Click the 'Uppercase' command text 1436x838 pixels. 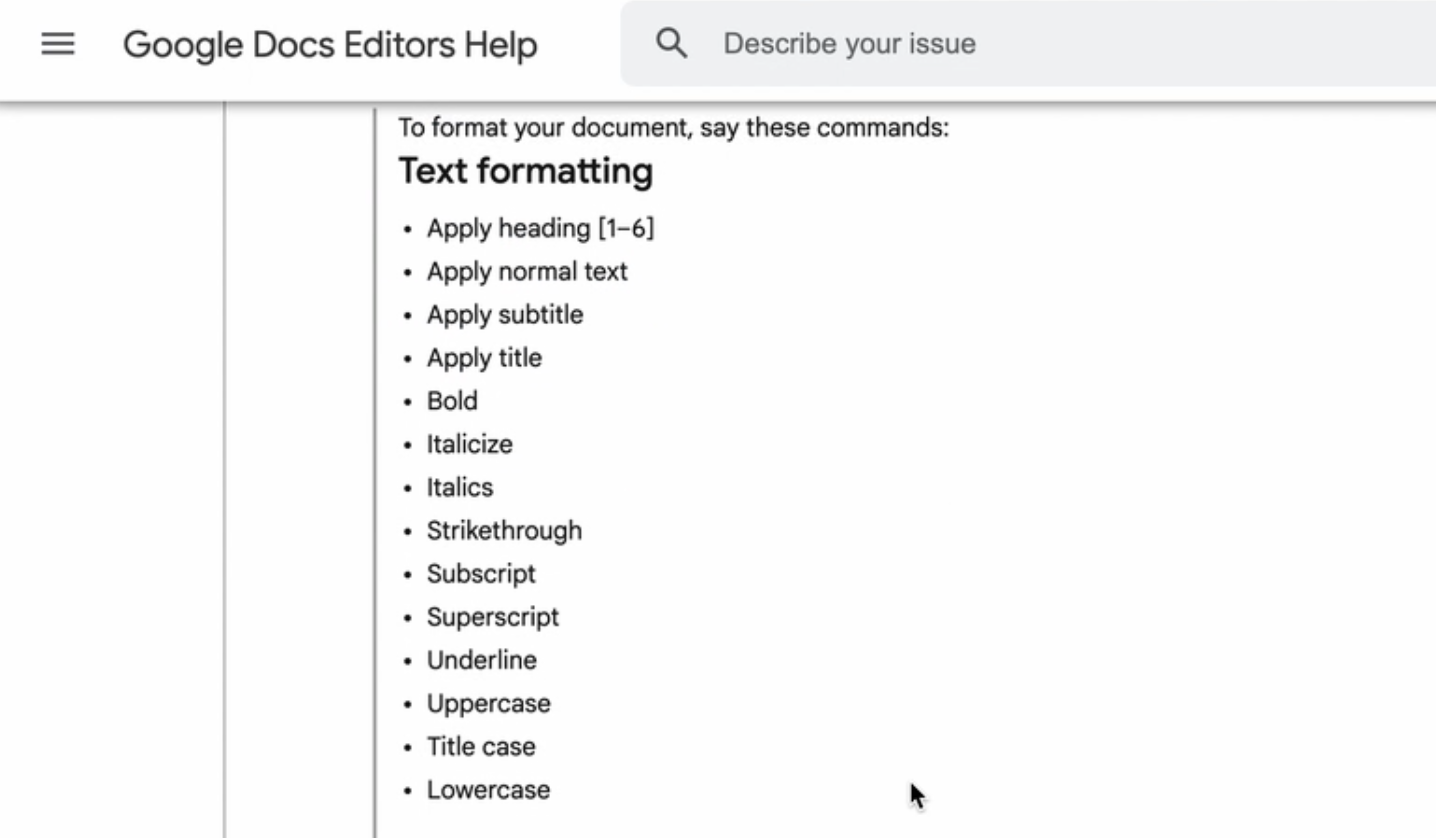point(489,703)
